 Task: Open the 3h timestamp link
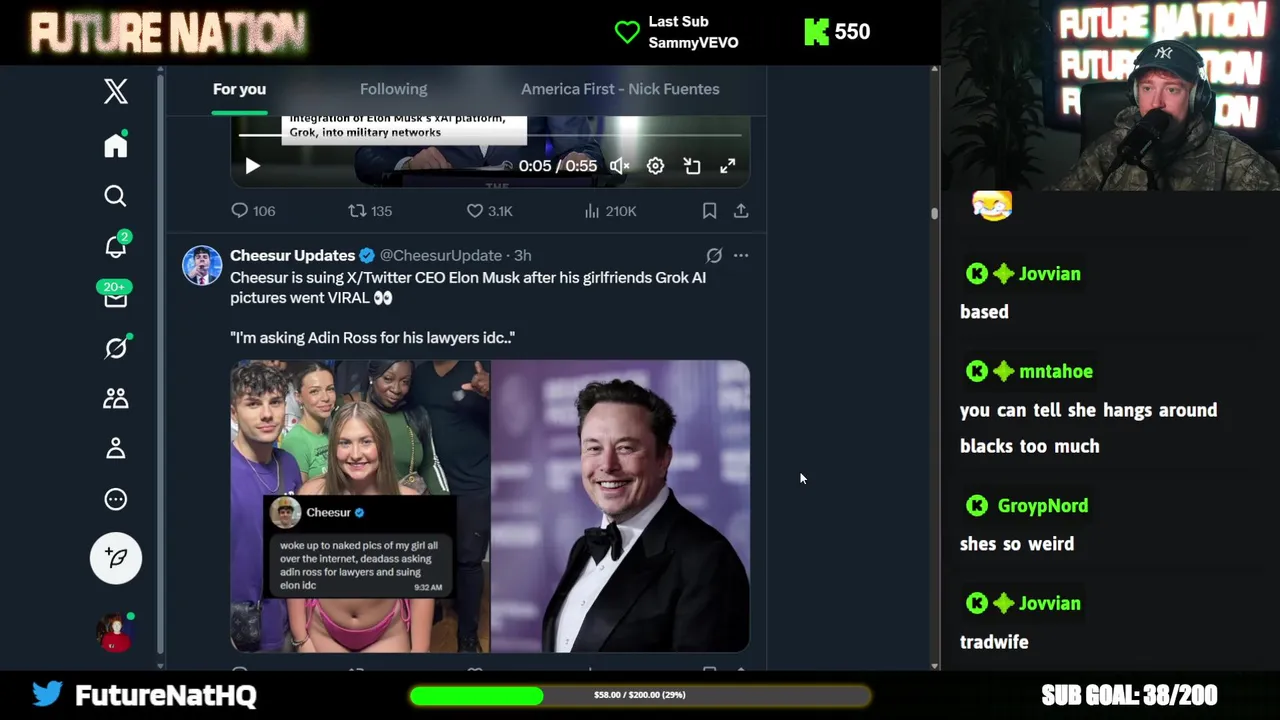(522, 256)
